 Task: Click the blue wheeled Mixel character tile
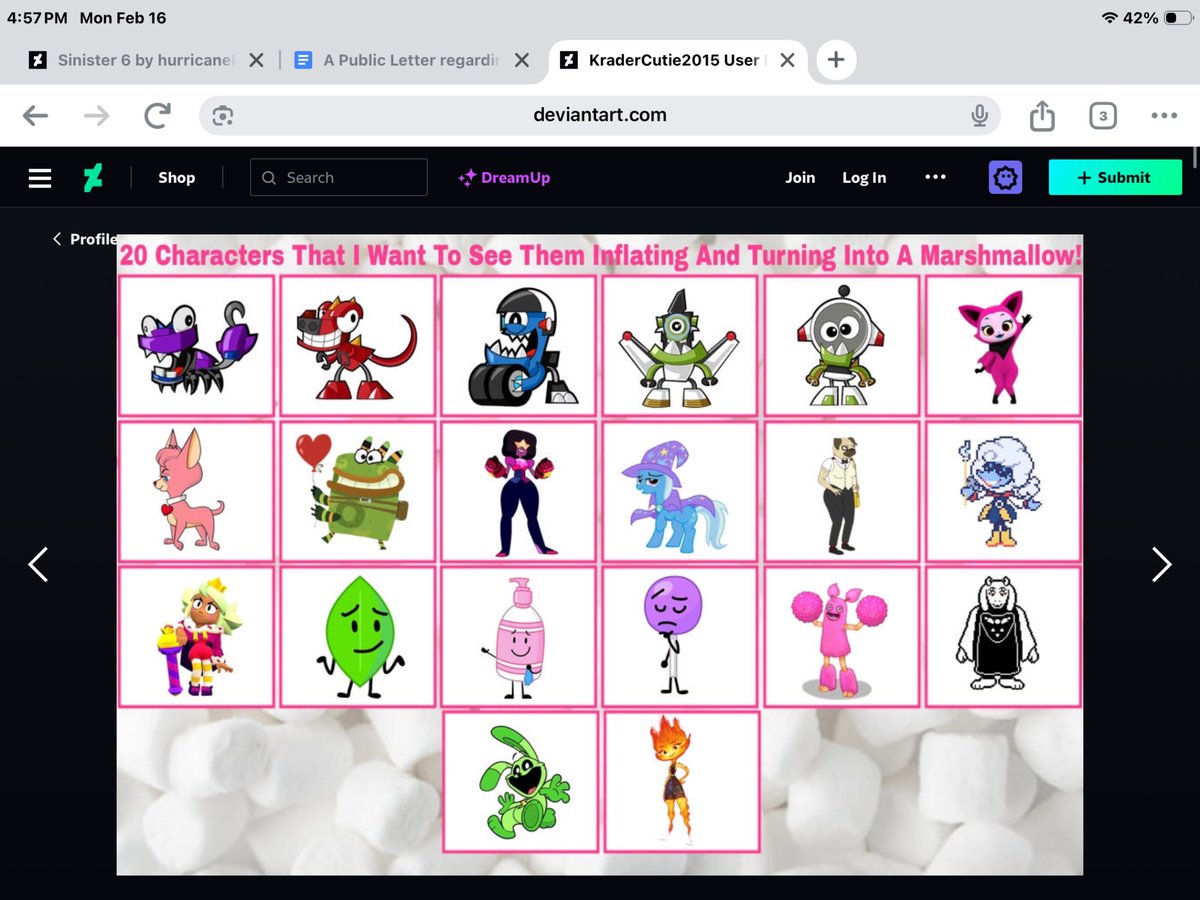519,346
